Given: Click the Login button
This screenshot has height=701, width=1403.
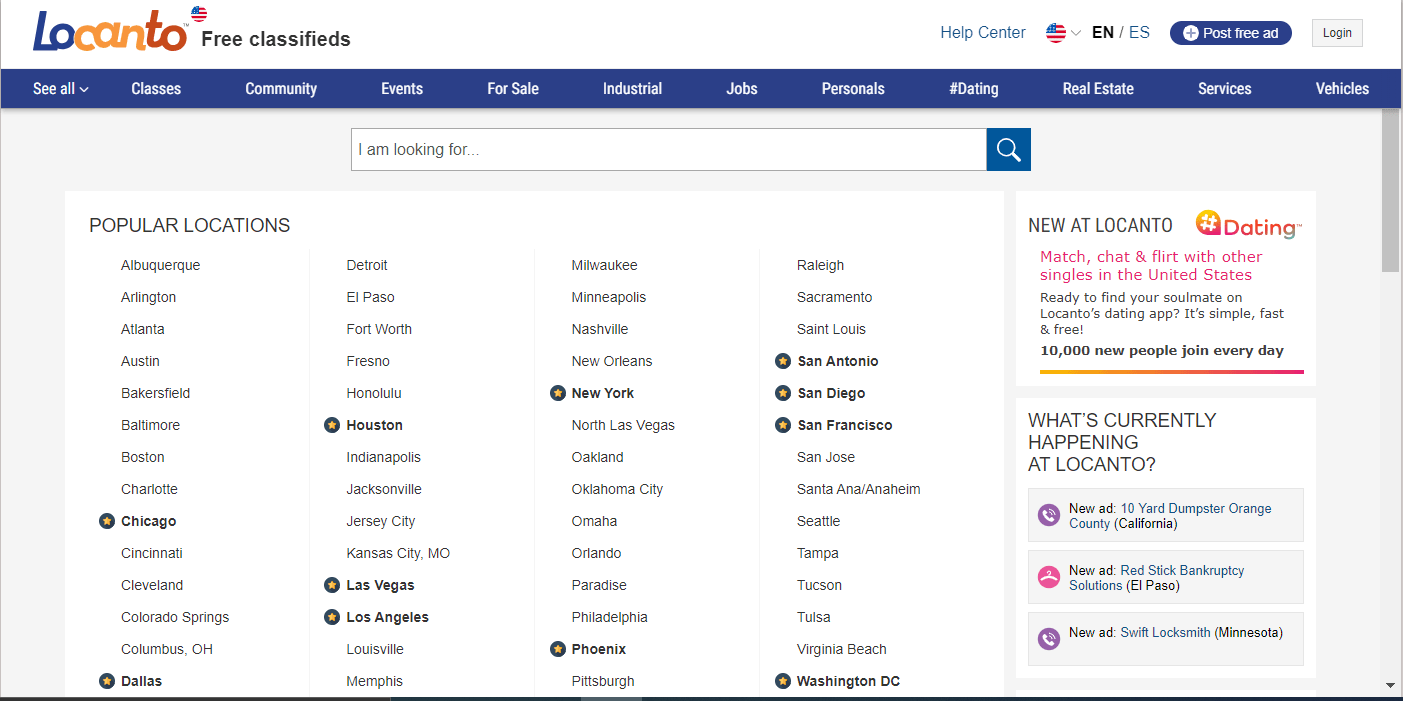Looking at the screenshot, I should (1337, 33).
